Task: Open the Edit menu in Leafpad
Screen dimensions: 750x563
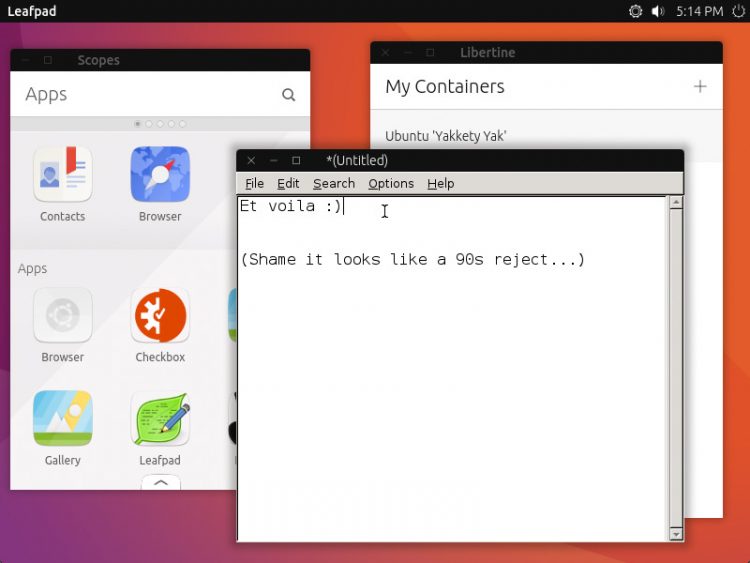Action: (288, 184)
